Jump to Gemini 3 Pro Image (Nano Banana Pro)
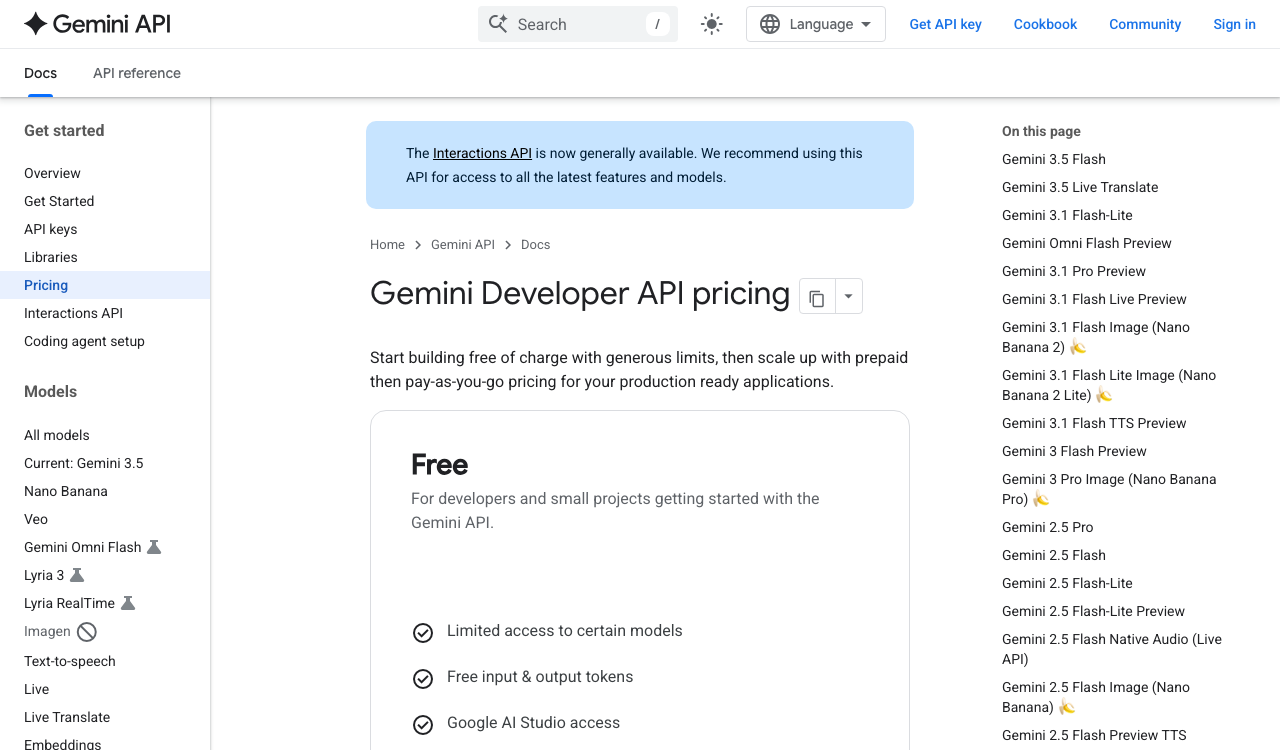 tap(1109, 489)
